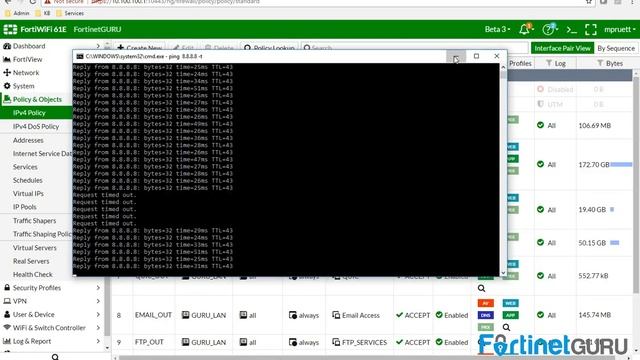Click the magnifier icon under EMAIL_OUT profiles
The image size is (640, 360).
[507, 327]
